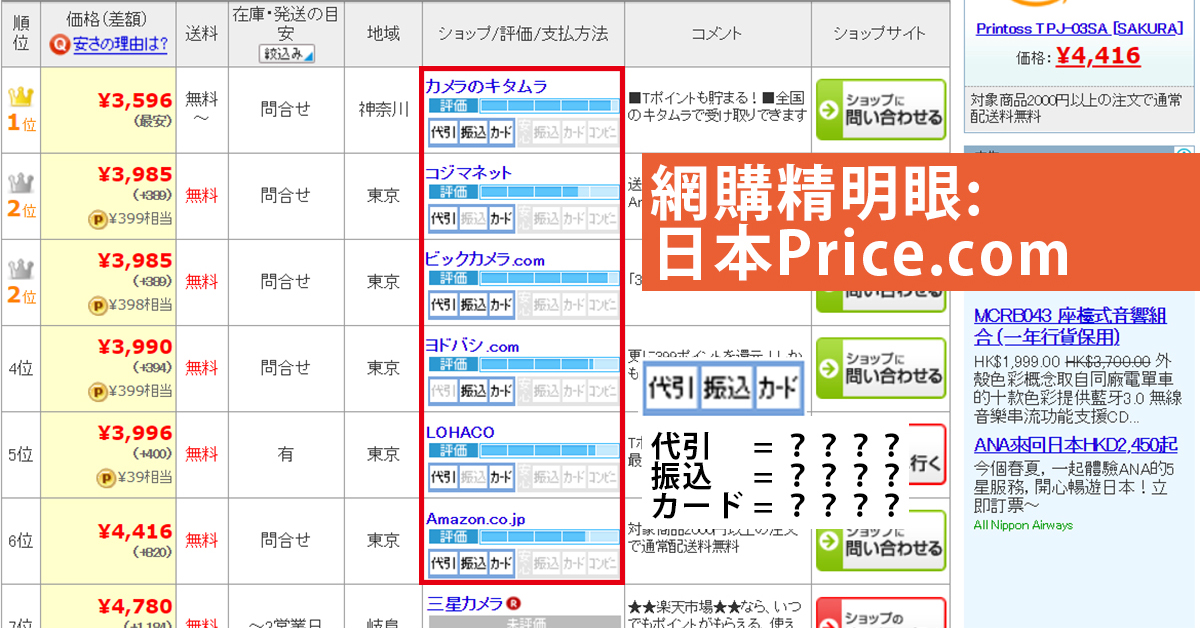This screenshot has width=1200, height=628.
Task: Click the ¥3,990 price in the 4位 row
Action: pos(135,347)
